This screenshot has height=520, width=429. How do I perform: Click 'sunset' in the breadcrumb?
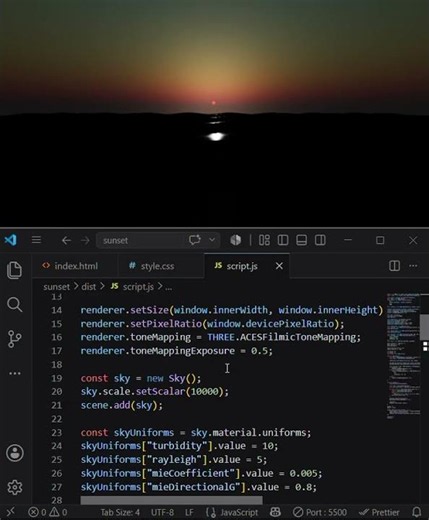click(x=57, y=287)
